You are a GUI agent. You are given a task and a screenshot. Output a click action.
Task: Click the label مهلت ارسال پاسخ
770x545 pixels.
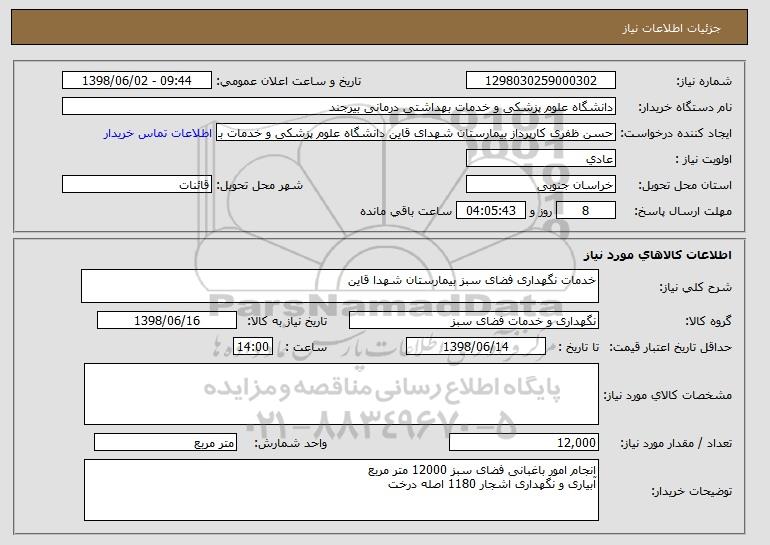click(x=683, y=211)
